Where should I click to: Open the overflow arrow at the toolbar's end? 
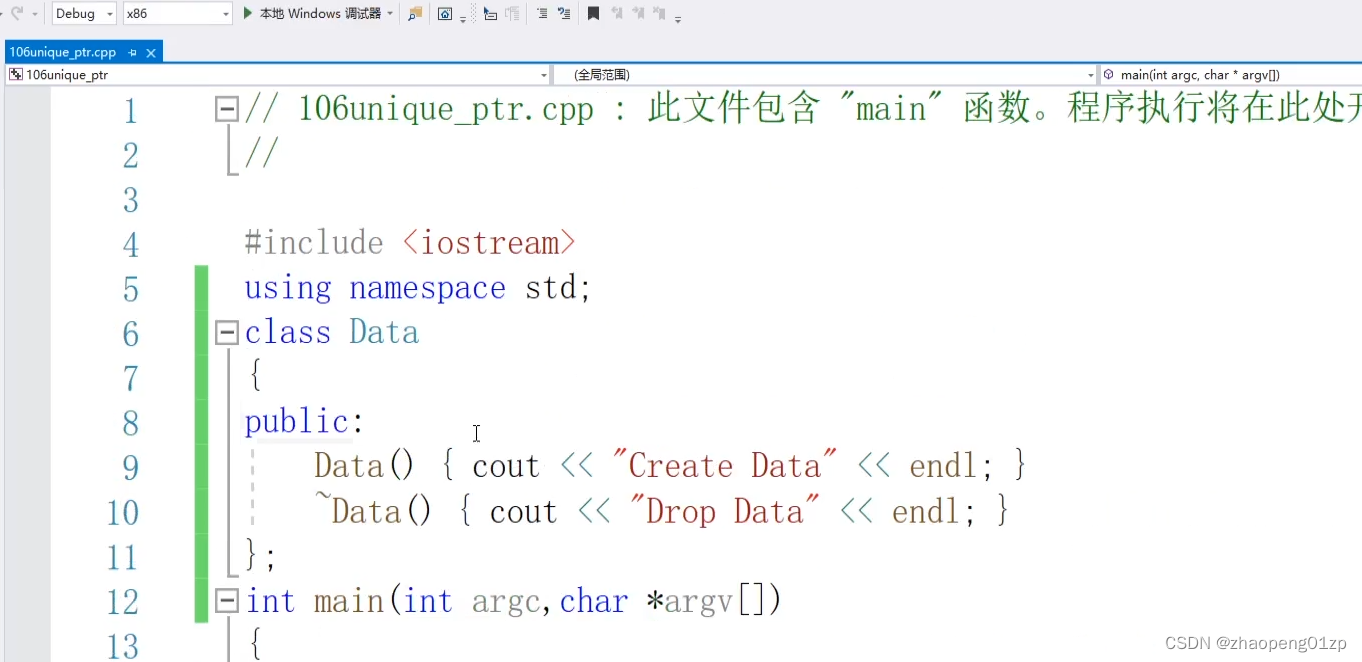pyautogui.click(x=678, y=18)
